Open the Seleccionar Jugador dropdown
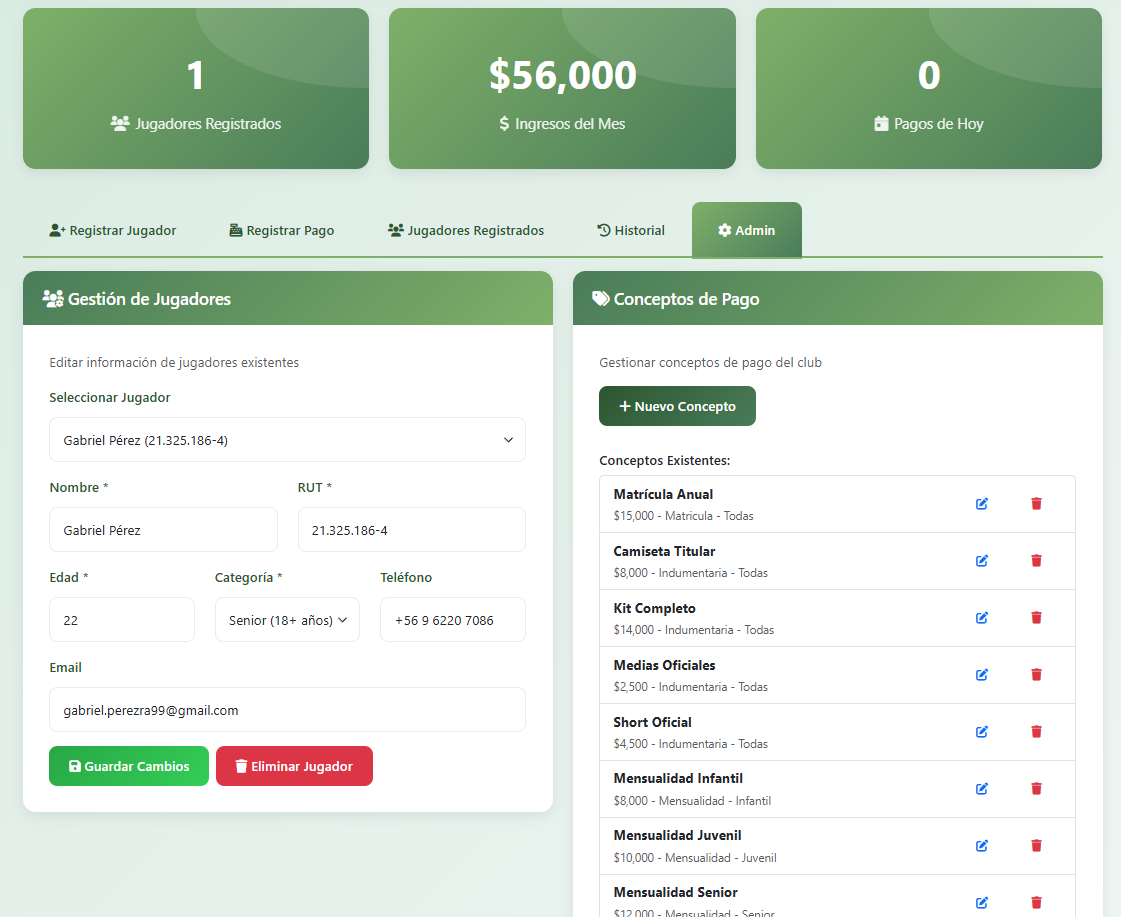Image resolution: width=1121 pixels, height=917 pixels. pyautogui.click(x=287, y=440)
